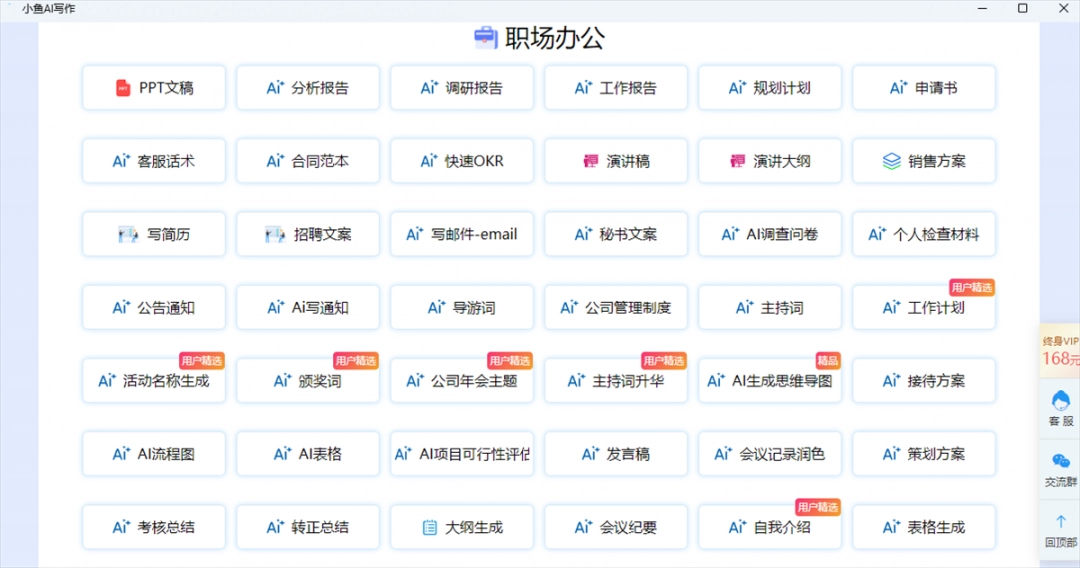Image resolution: width=1080 pixels, height=568 pixels.
Task: Click the briefcase icon beside 职场办公
Action: [486, 38]
